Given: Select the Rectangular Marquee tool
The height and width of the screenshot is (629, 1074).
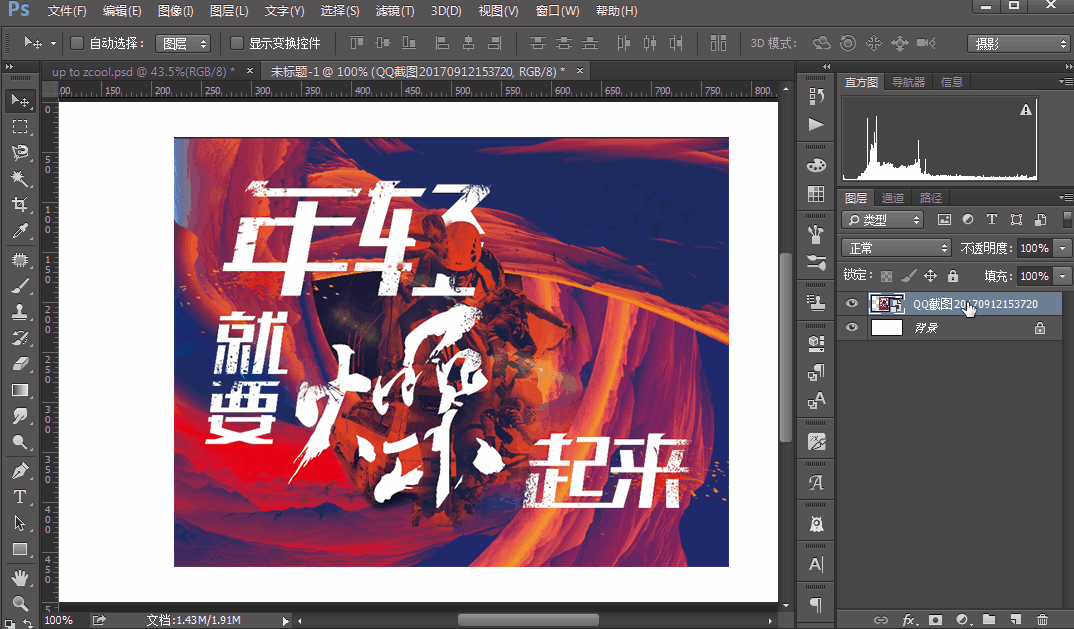Looking at the screenshot, I should pos(20,127).
